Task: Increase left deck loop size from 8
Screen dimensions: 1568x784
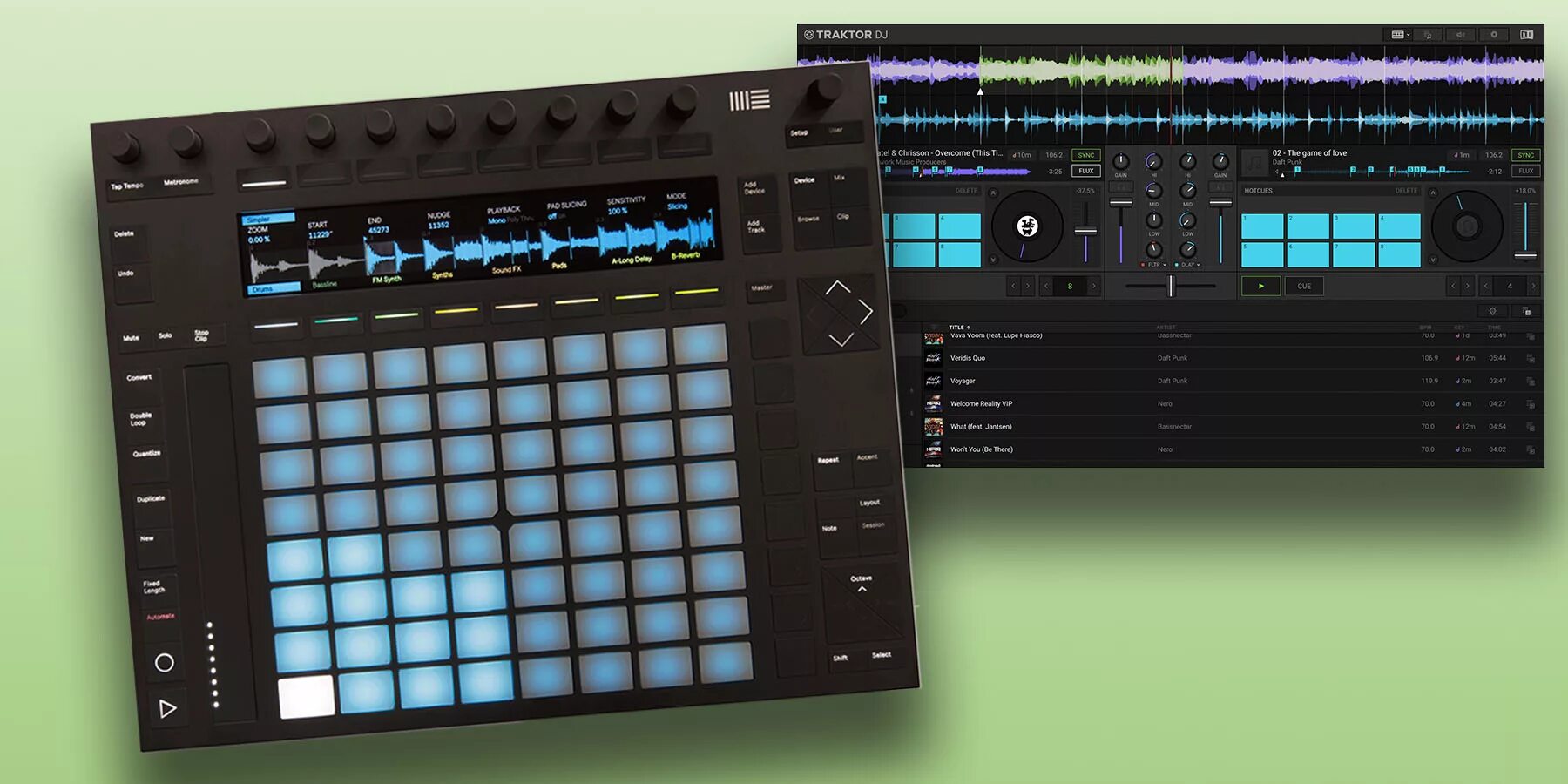Action: (1094, 286)
